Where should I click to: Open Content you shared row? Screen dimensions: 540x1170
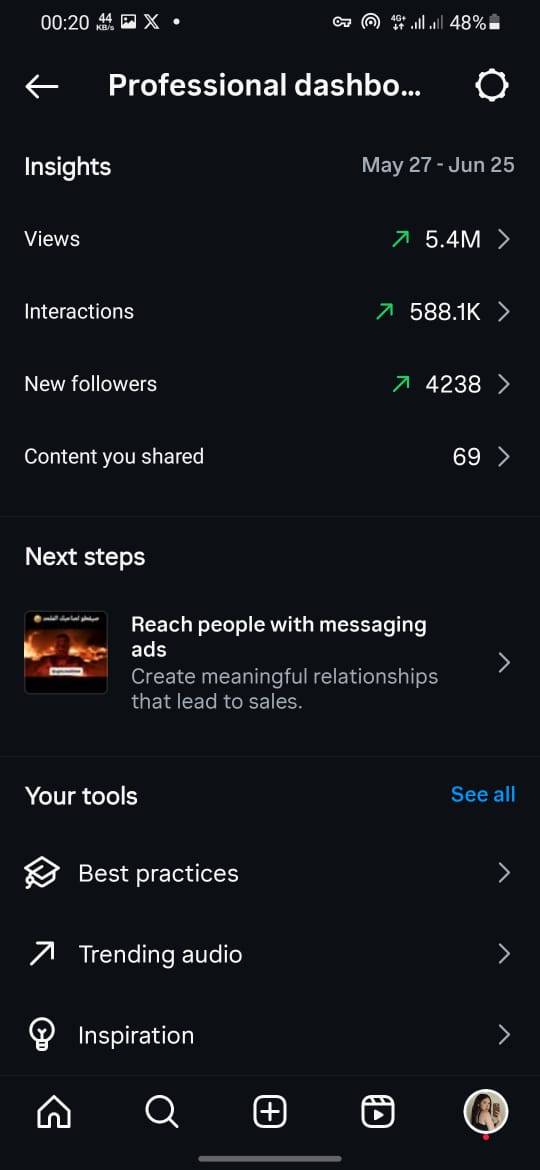(x=270, y=456)
